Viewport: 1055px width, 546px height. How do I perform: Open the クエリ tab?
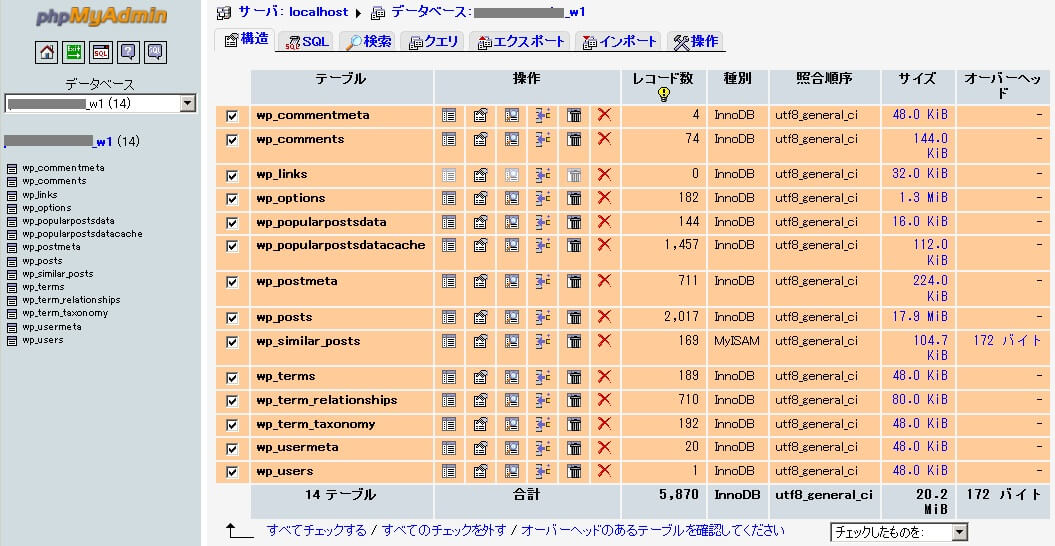click(x=433, y=42)
